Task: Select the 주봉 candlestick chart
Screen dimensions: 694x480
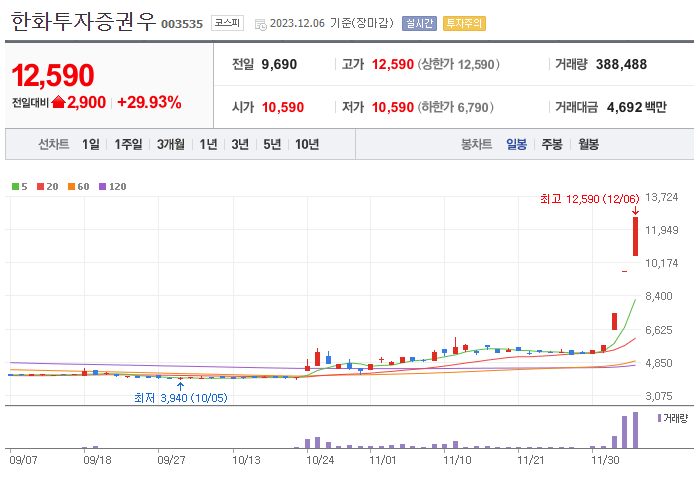Action: [x=552, y=144]
